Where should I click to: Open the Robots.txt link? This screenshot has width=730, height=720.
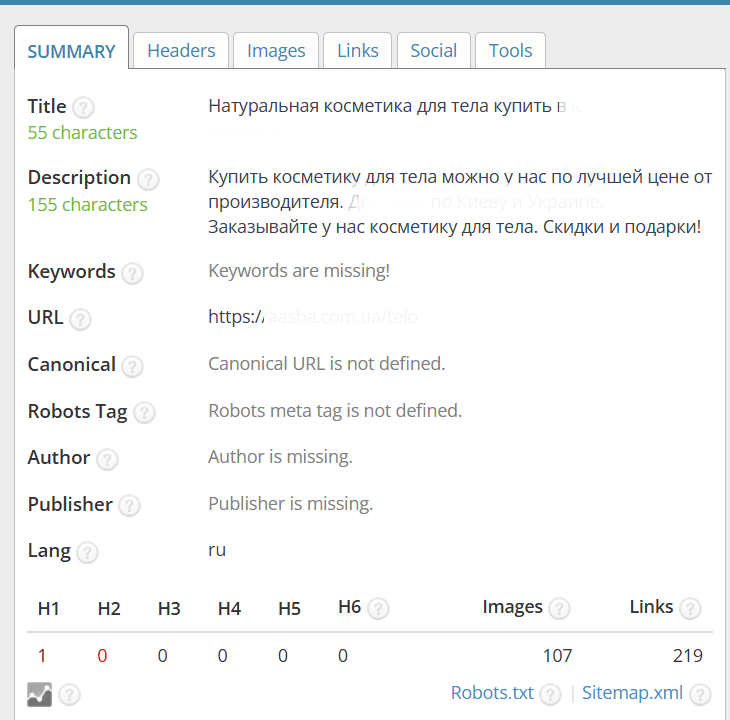pyautogui.click(x=492, y=693)
